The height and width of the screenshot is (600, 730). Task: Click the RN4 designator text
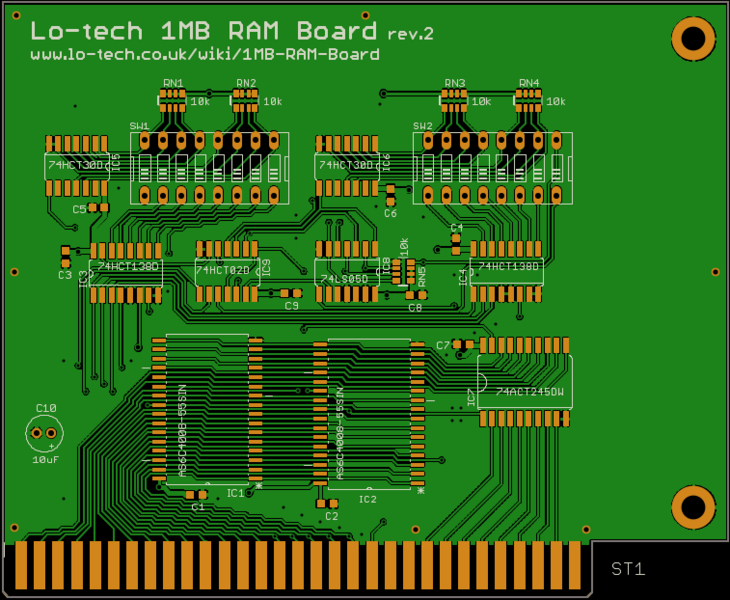coord(529,83)
